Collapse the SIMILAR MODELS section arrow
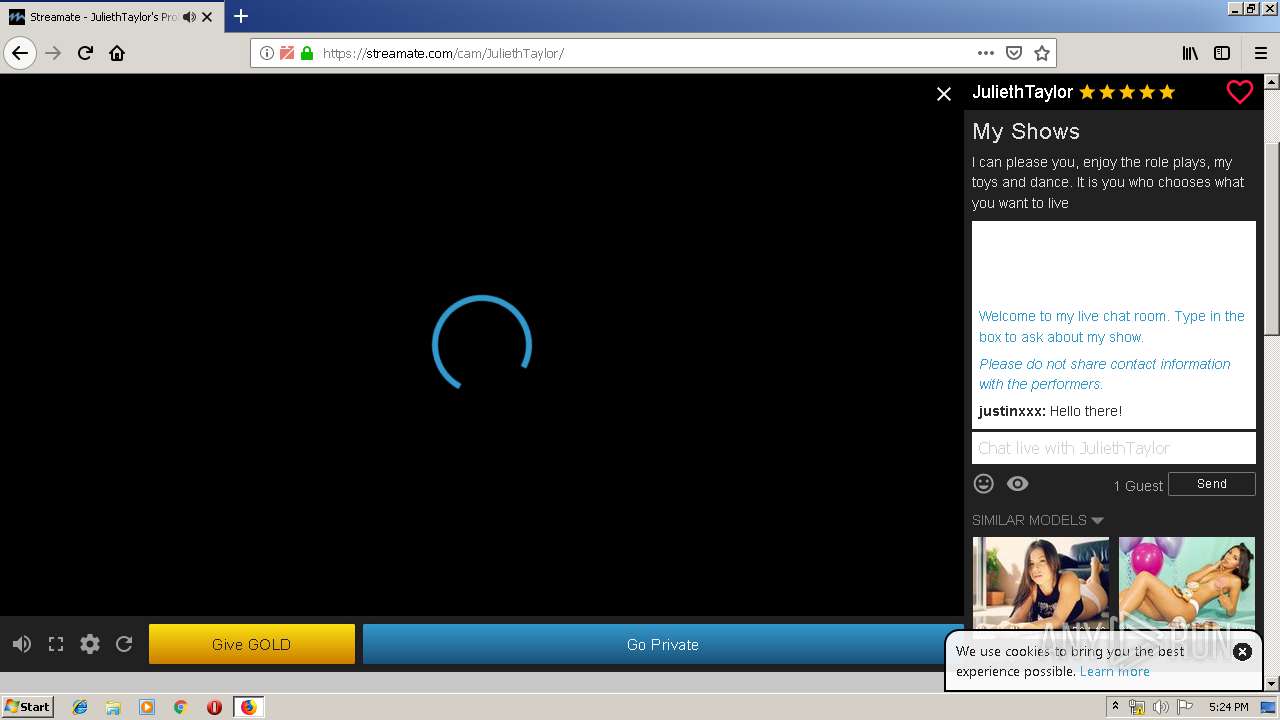Screen dimensions: 1280x720 (1097, 520)
